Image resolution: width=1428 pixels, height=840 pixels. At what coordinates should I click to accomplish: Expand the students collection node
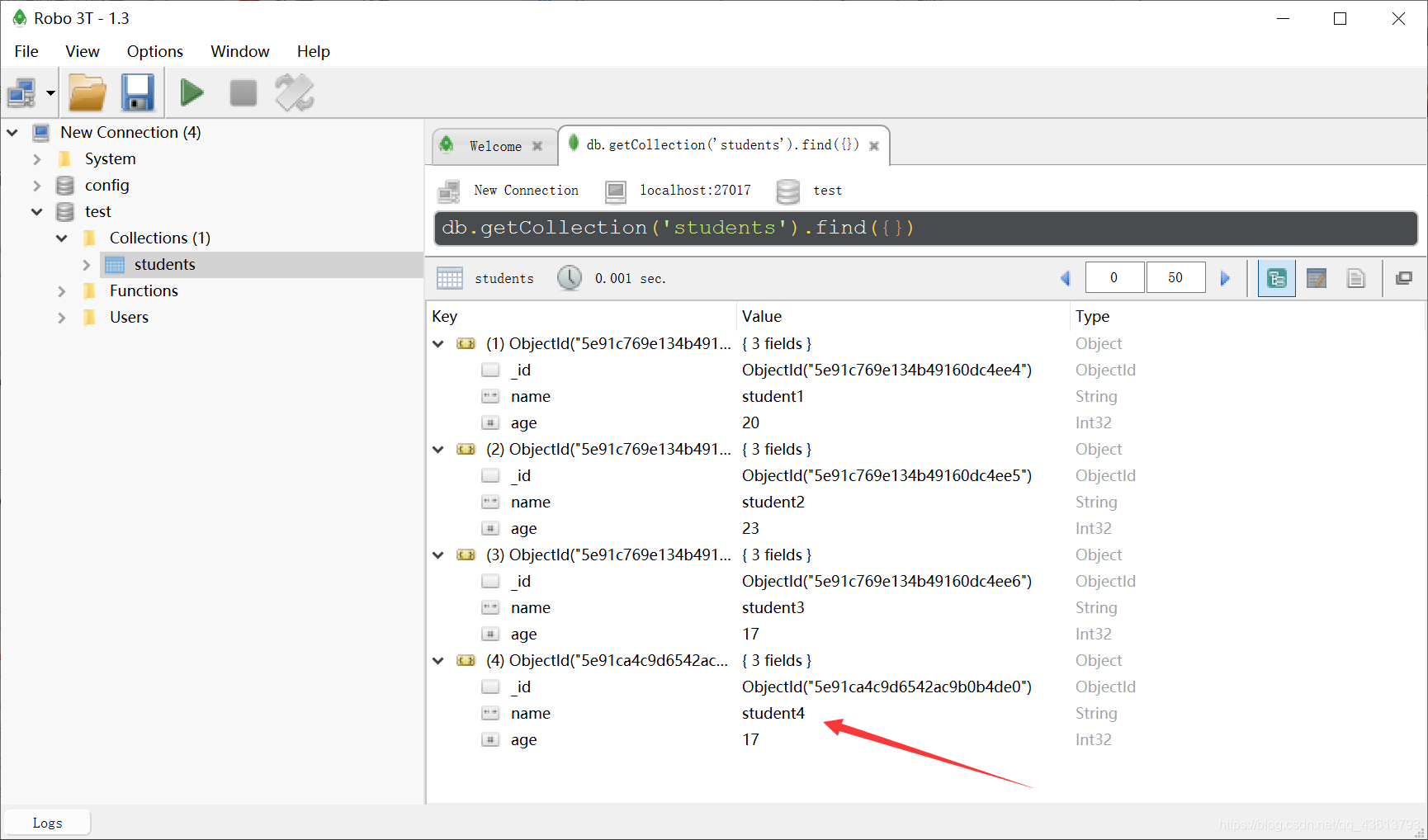(x=86, y=265)
